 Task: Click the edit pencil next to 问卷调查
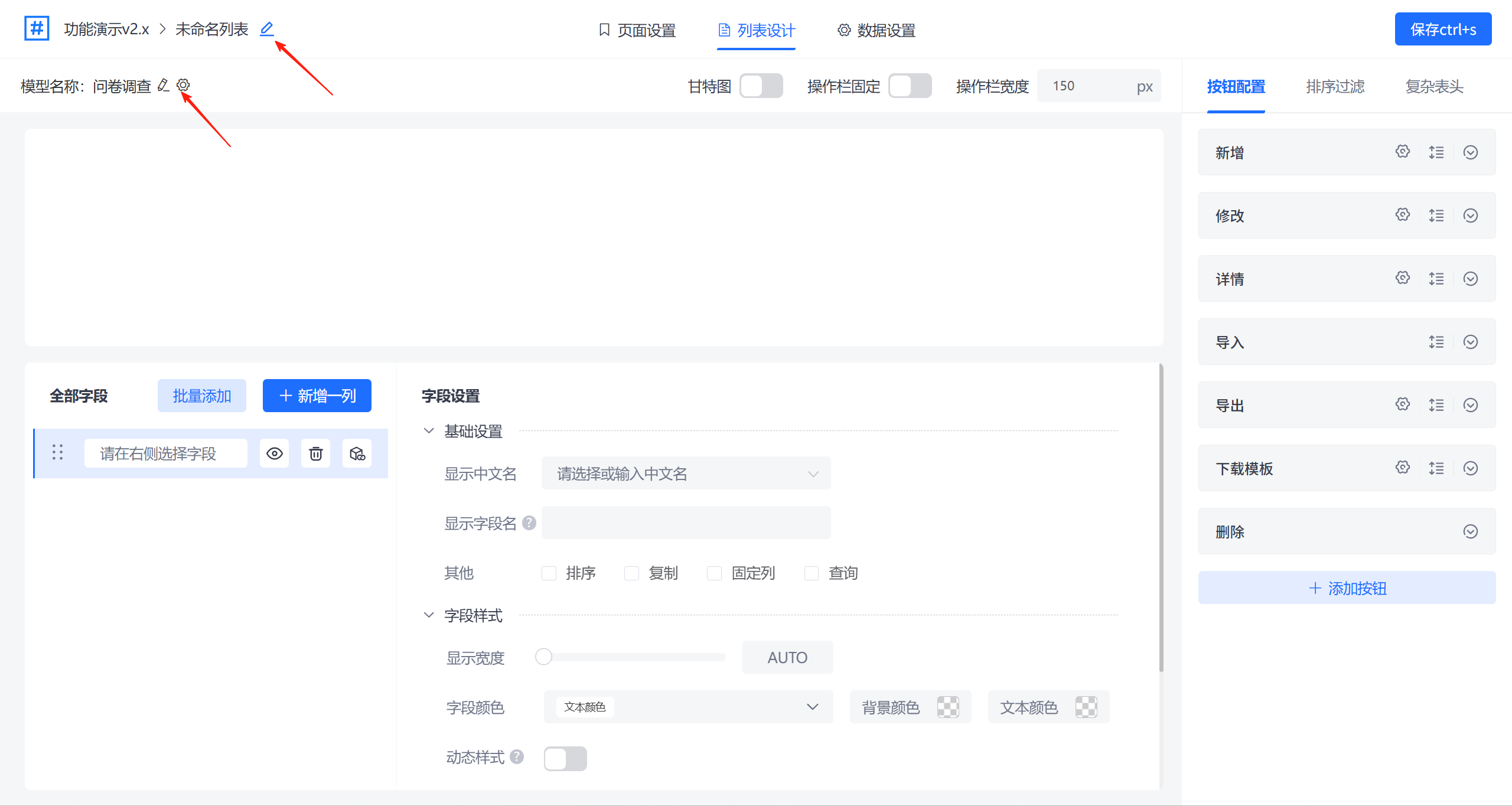(164, 85)
